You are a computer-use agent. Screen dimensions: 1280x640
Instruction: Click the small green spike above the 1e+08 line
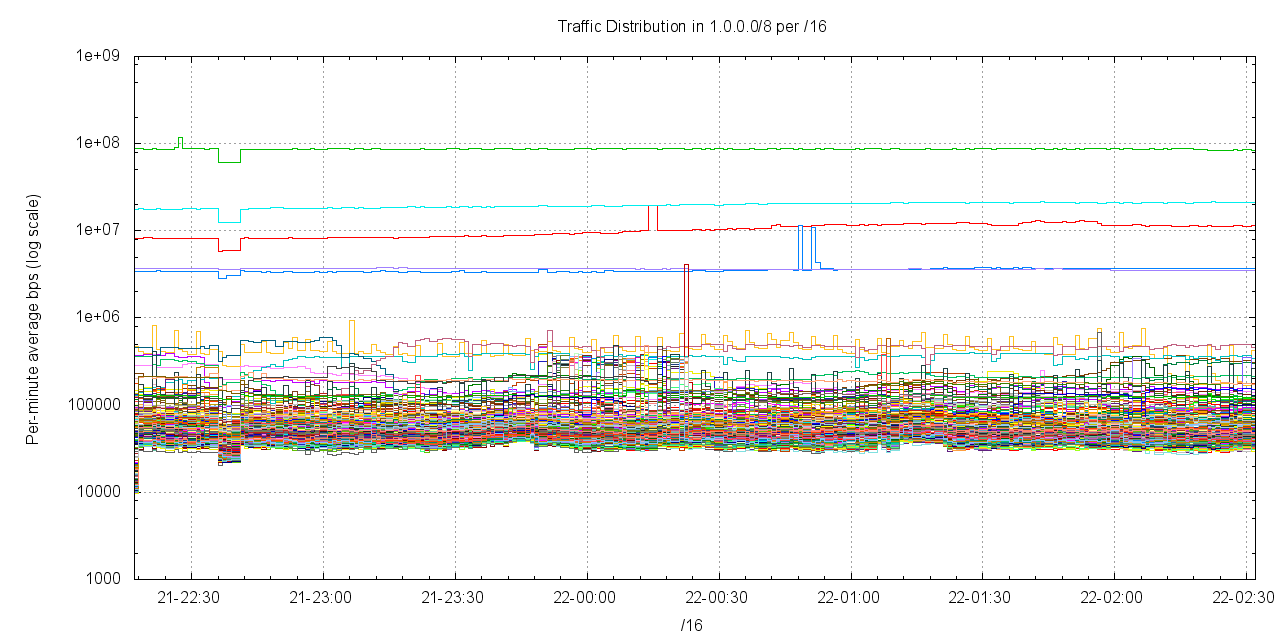coord(180,140)
